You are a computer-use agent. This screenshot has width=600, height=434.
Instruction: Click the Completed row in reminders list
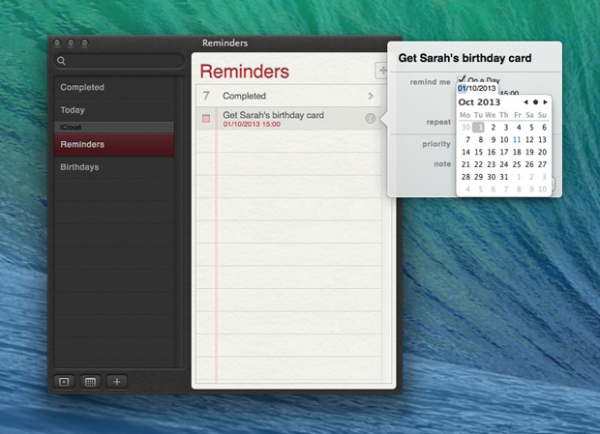[289, 96]
